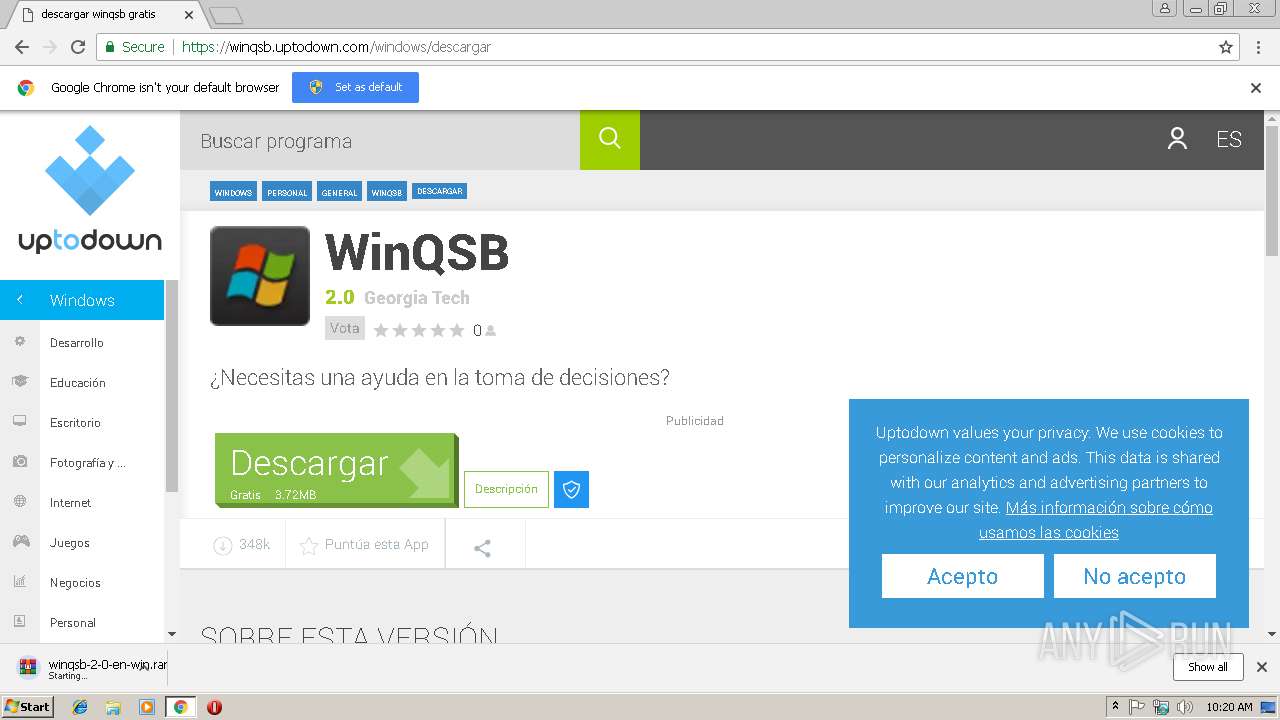This screenshot has height=720, width=1280.
Task: Open the user account icon
Action: (x=1177, y=139)
